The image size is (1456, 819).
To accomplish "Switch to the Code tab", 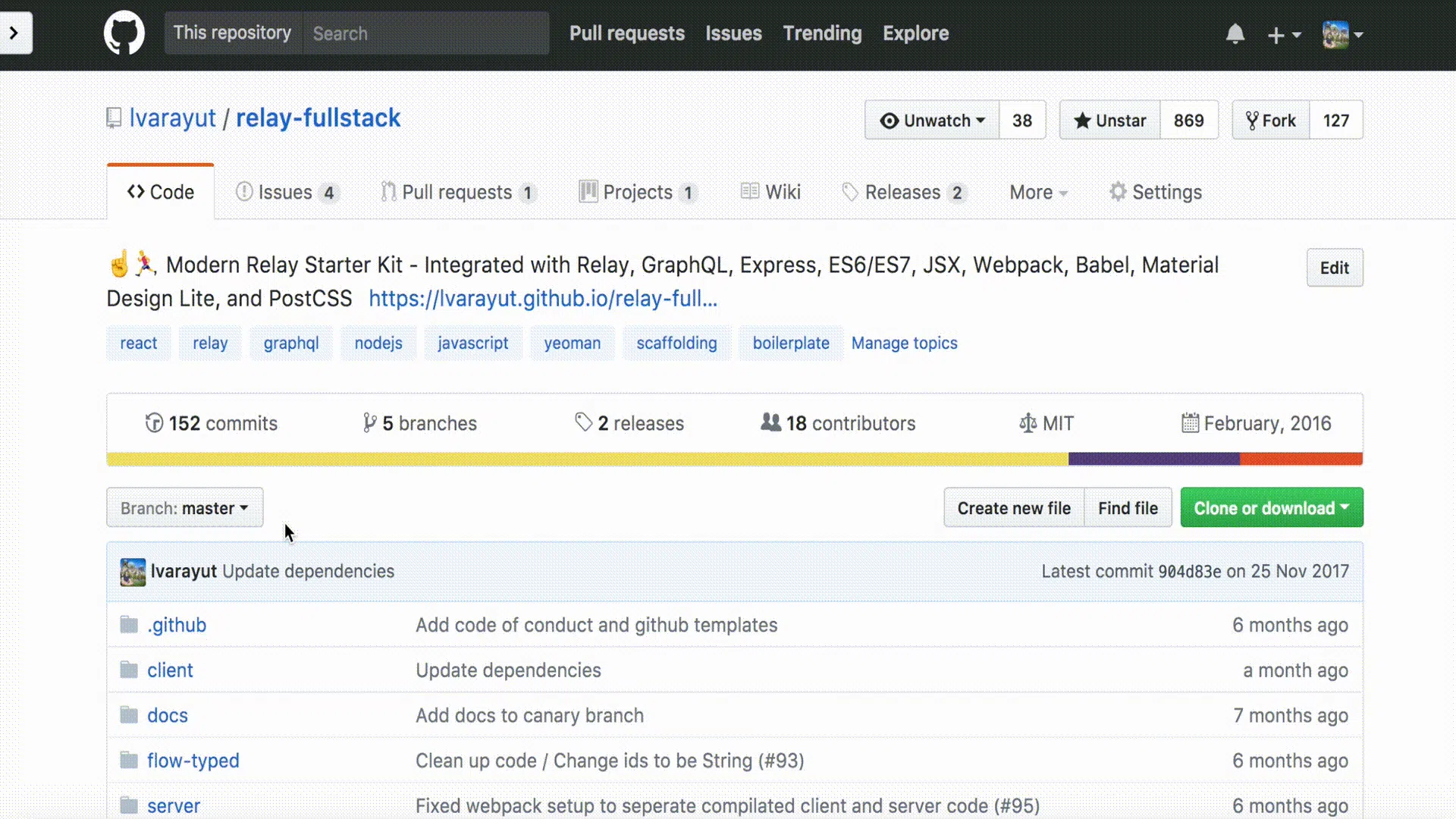I will click(x=161, y=192).
